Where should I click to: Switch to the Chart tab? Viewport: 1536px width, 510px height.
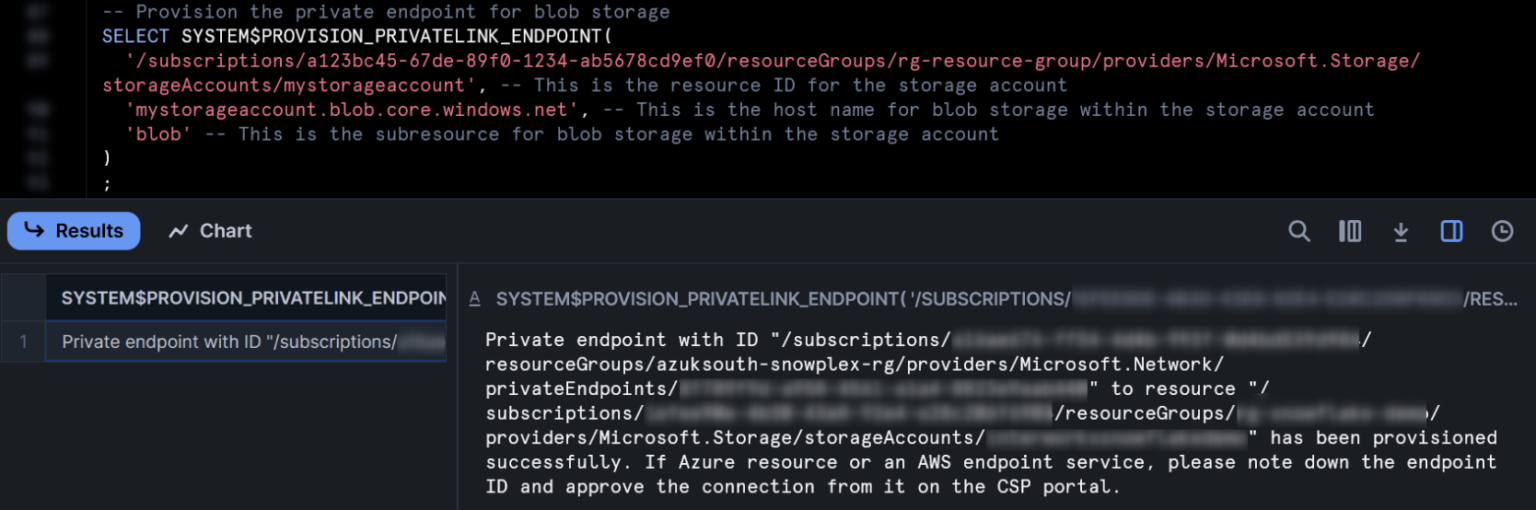tap(211, 231)
